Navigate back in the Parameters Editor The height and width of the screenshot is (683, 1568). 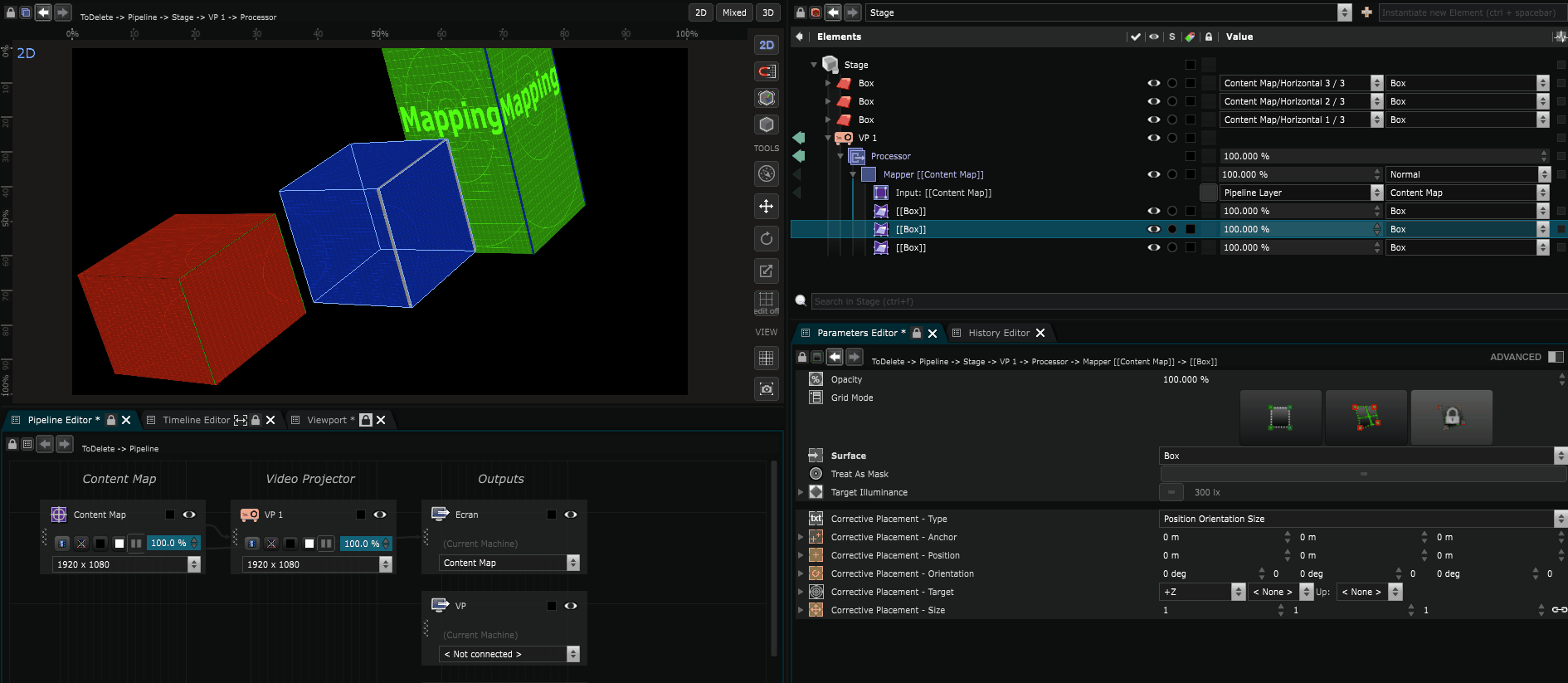pyautogui.click(x=835, y=357)
